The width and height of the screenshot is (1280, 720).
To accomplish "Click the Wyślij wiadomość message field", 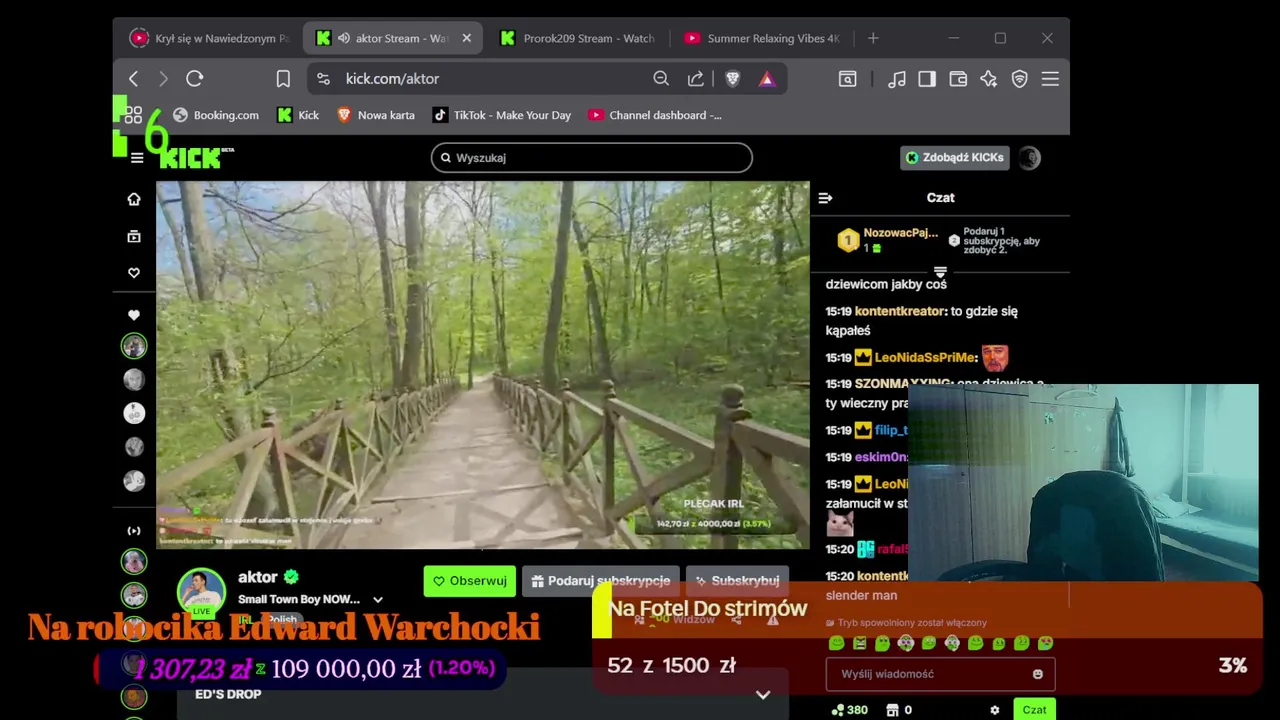I will 940,674.
